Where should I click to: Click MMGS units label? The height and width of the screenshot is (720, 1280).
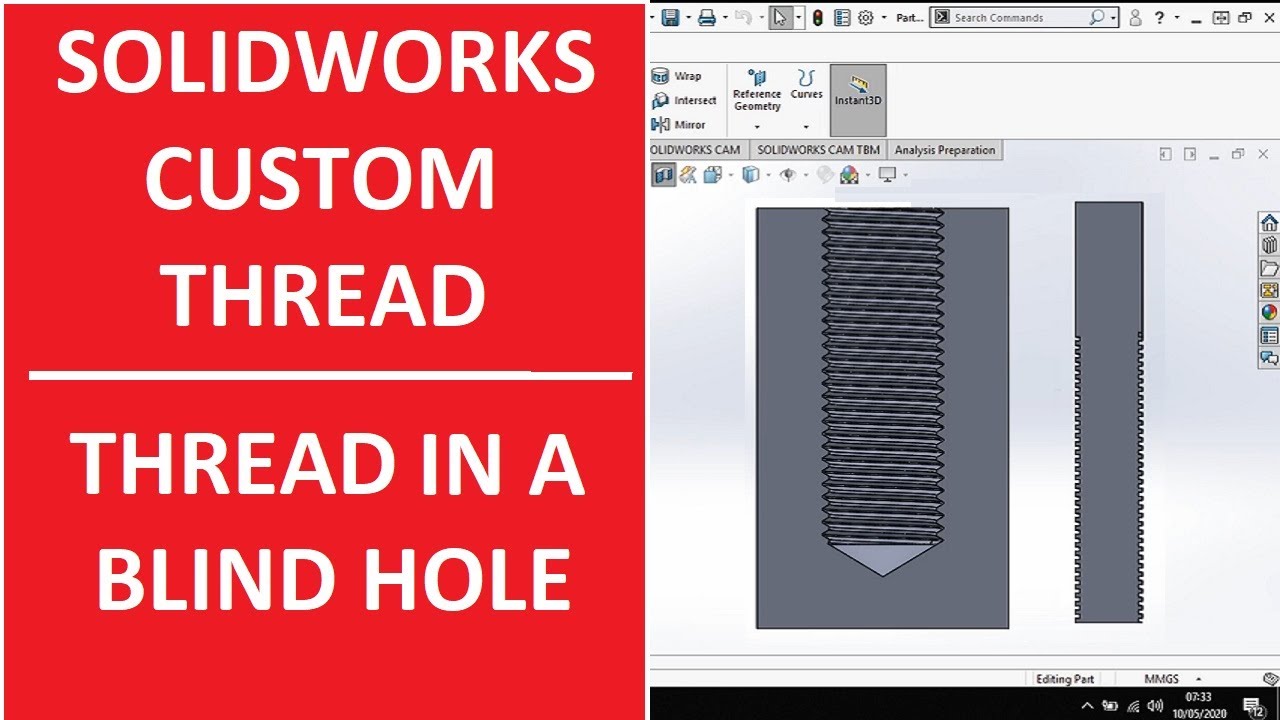[1161, 679]
